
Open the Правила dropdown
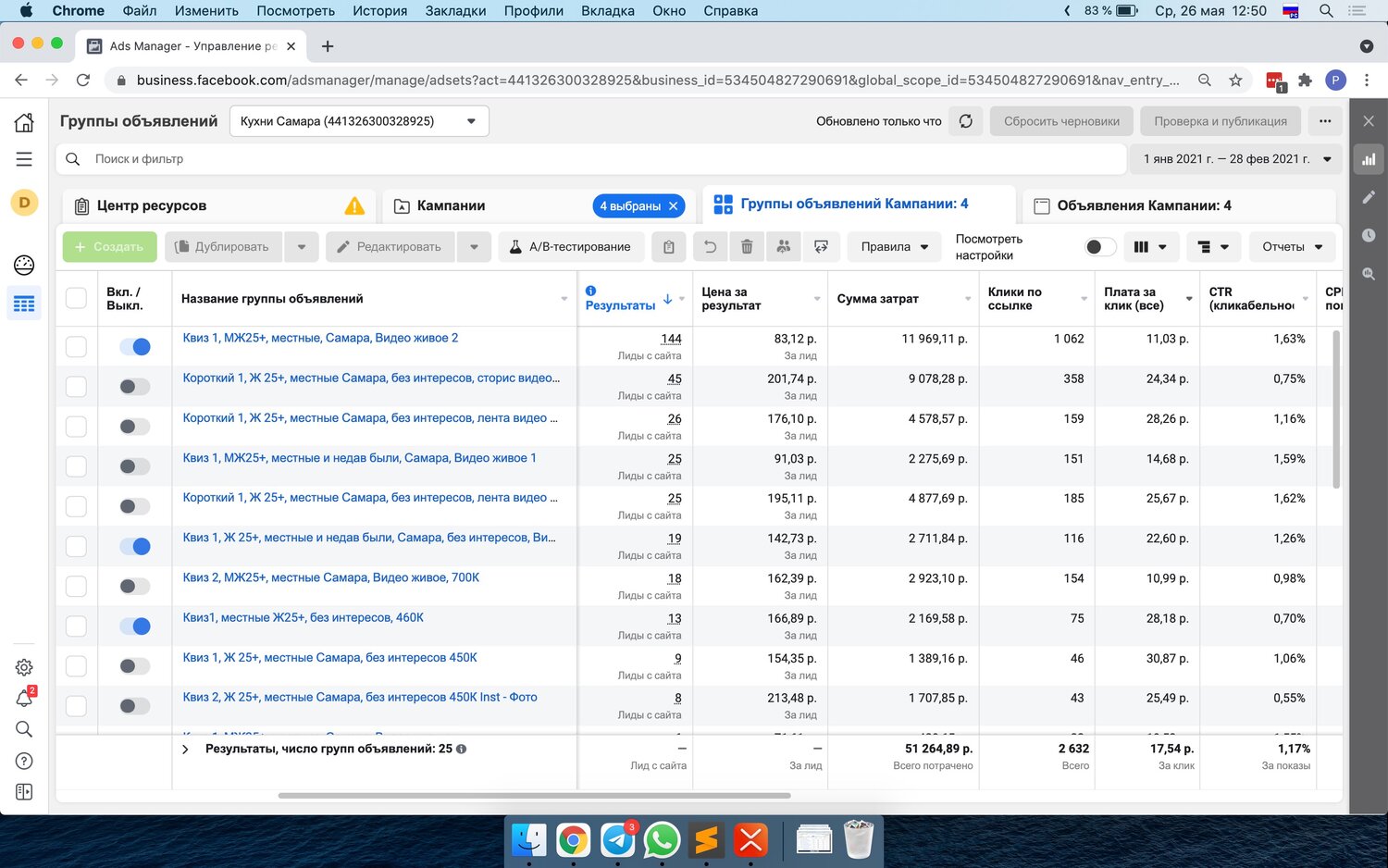(x=894, y=247)
